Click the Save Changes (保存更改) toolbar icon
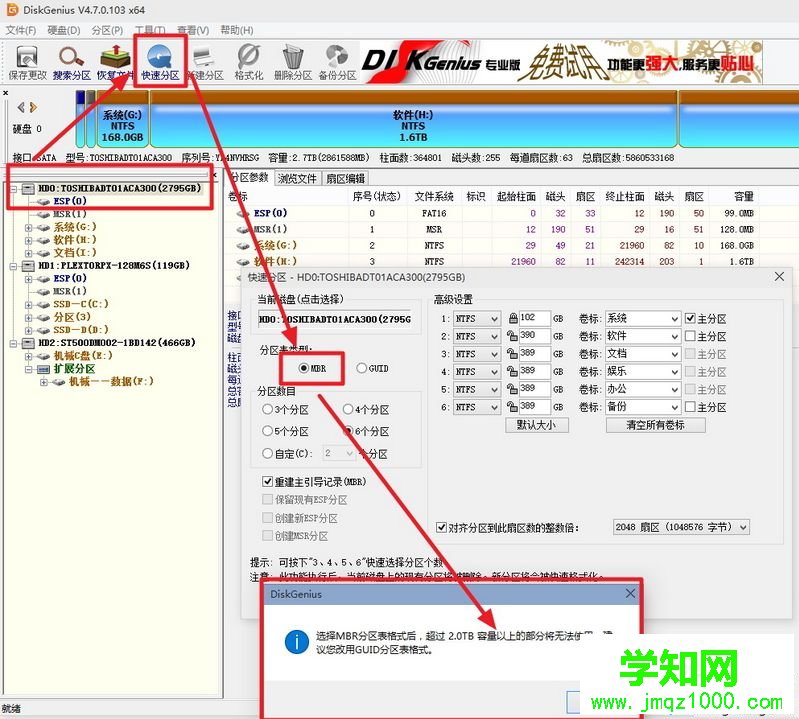This screenshot has height=719, width=799. pyautogui.click(x=28, y=62)
